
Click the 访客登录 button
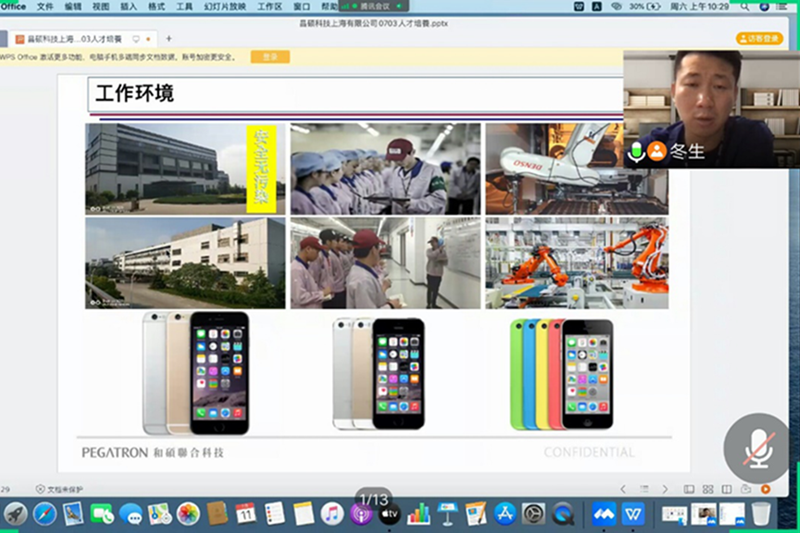760,38
